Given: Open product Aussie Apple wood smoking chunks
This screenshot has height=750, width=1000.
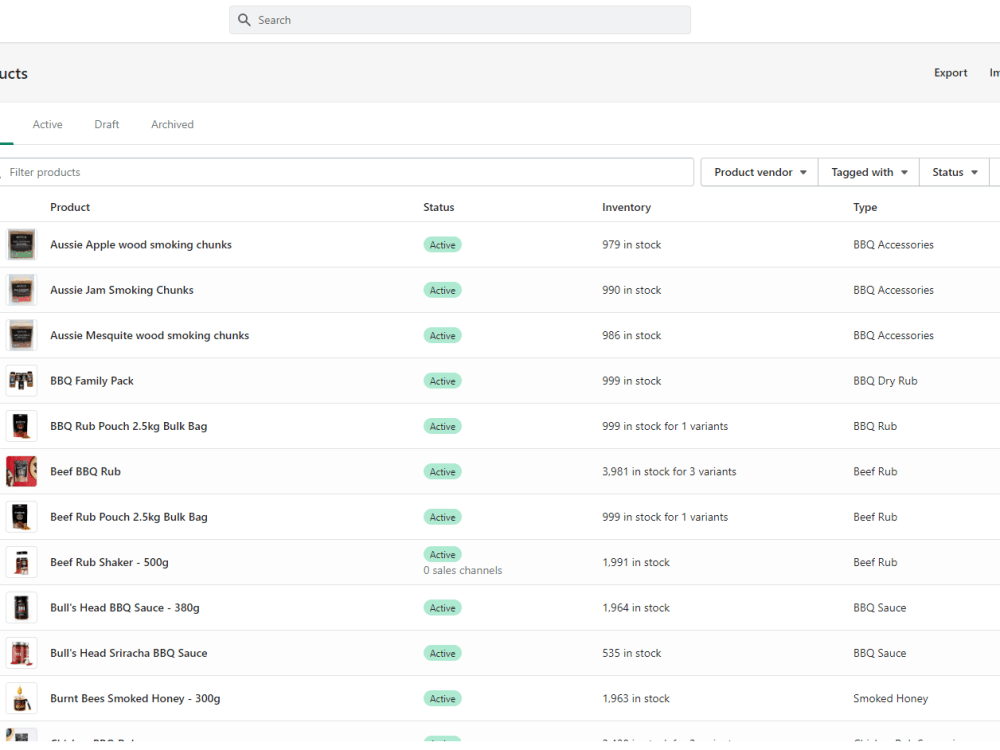Looking at the screenshot, I should pyautogui.click(x=141, y=245).
